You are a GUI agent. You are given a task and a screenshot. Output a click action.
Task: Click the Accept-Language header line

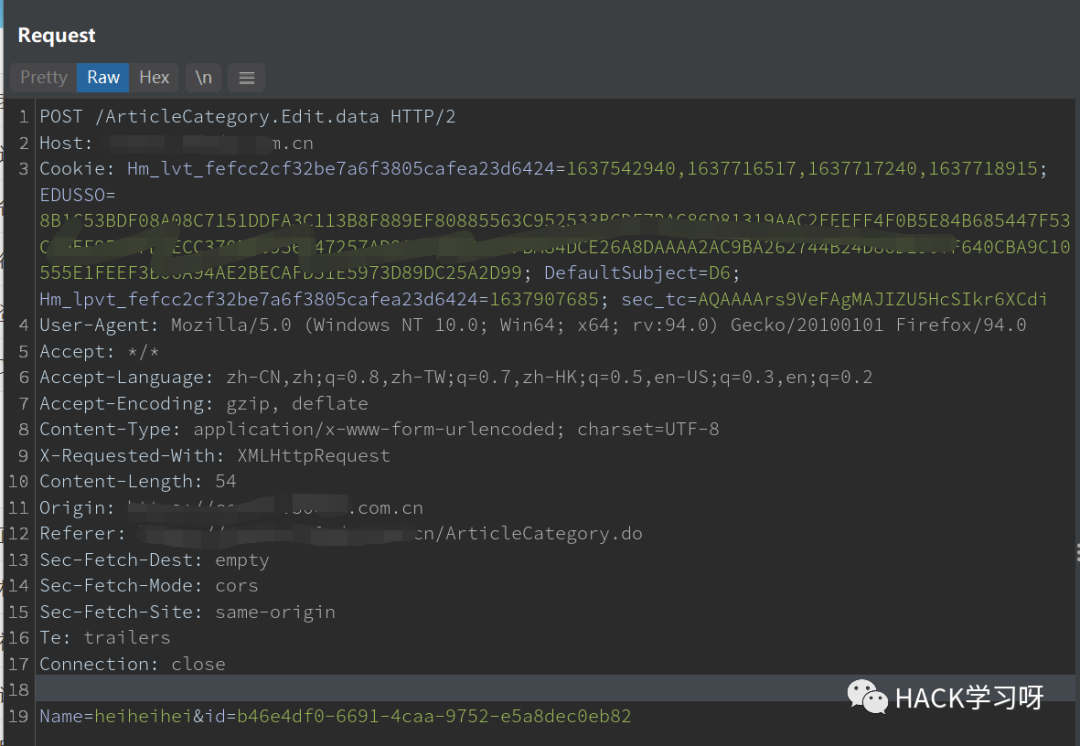(x=456, y=377)
